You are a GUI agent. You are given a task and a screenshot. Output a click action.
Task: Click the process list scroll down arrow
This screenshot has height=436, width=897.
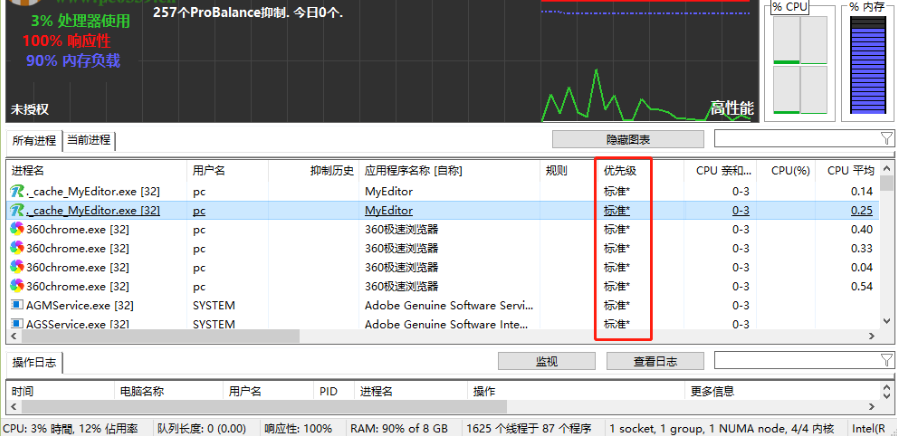(887, 321)
